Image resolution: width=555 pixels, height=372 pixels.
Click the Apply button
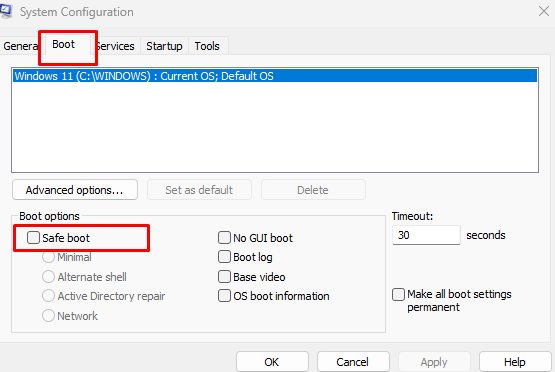tap(434, 362)
